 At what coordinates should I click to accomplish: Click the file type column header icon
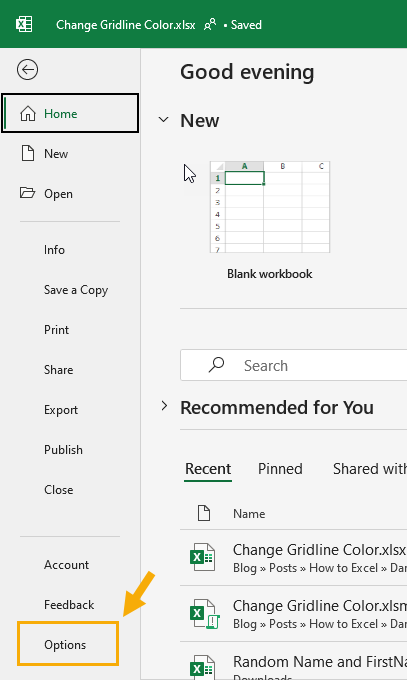(204, 513)
